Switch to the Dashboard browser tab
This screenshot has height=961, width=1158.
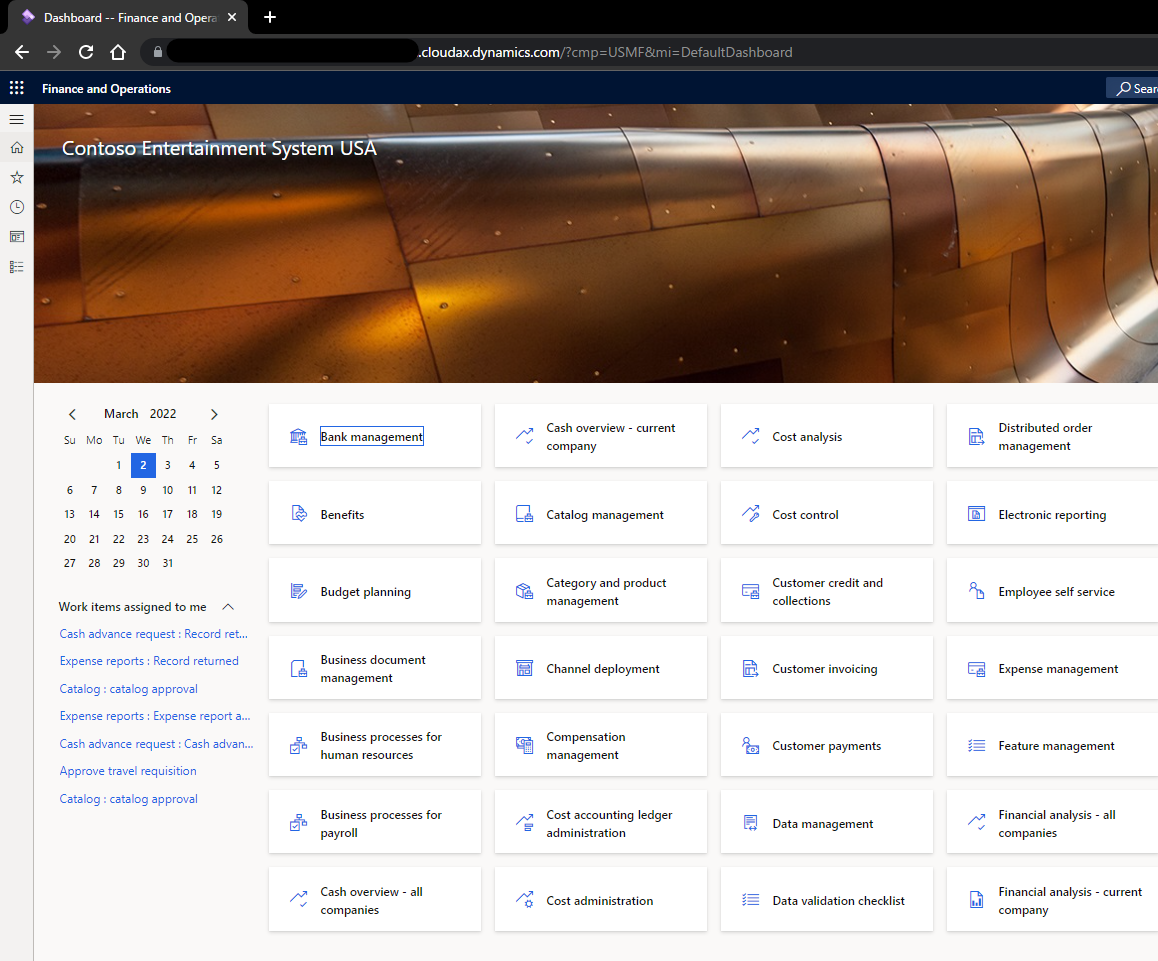tap(126, 17)
